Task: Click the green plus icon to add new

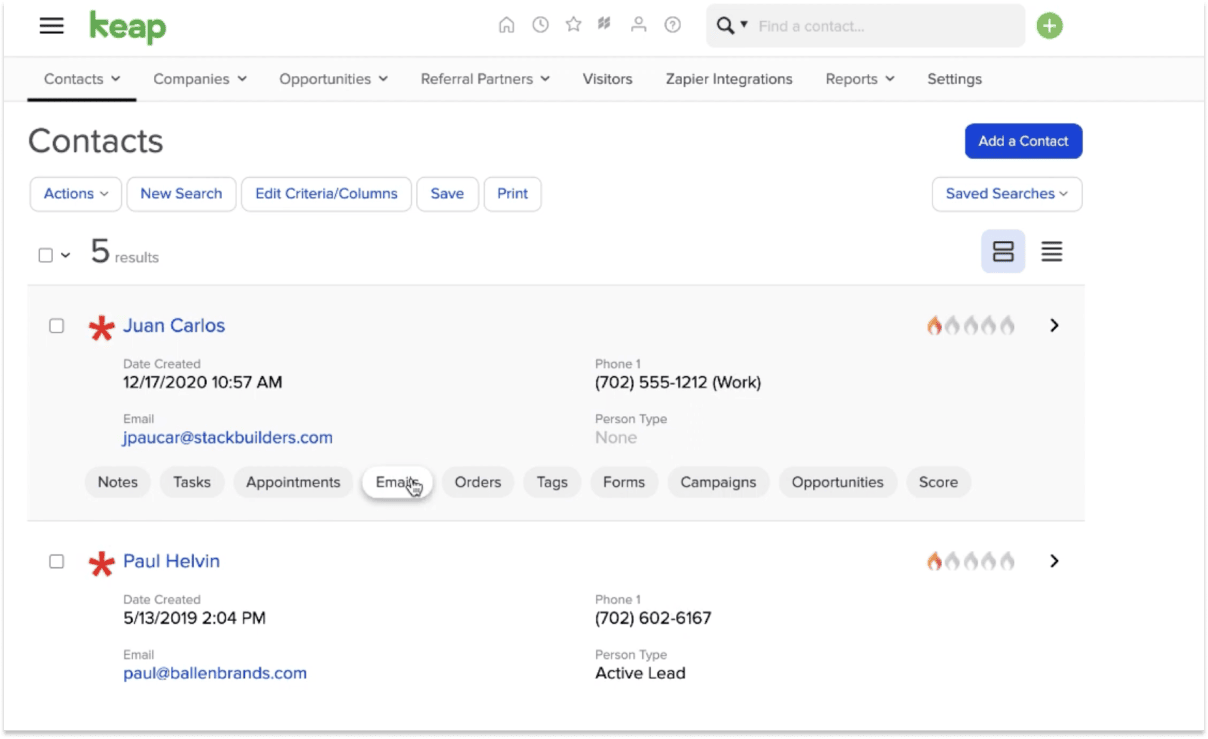Action: tap(1049, 24)
